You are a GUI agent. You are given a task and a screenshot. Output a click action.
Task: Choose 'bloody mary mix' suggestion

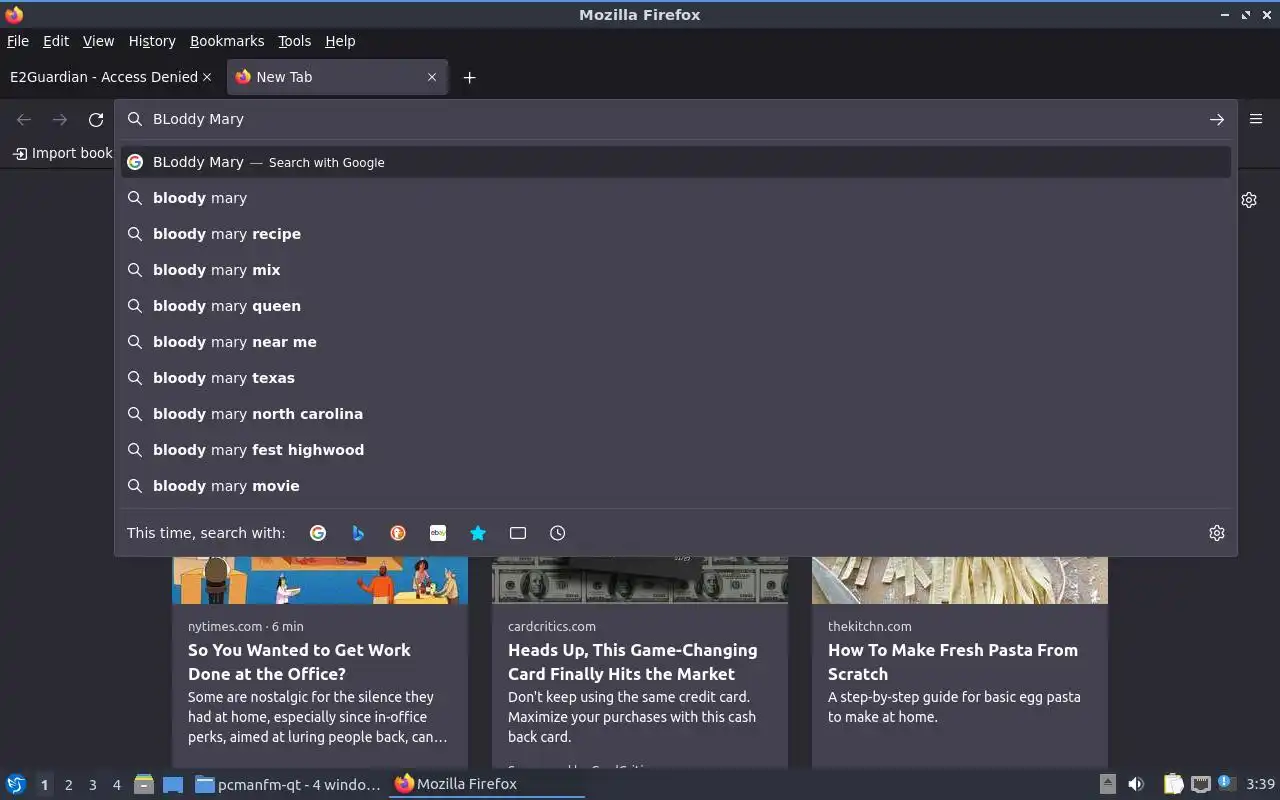tap(676, 270)
